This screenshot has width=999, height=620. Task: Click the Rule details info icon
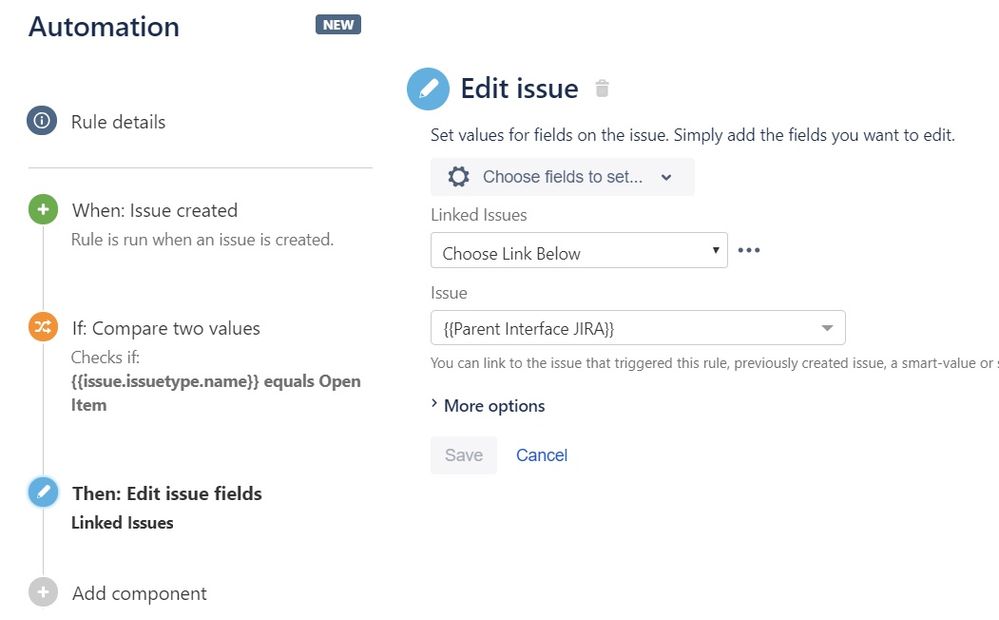[42, 122]
